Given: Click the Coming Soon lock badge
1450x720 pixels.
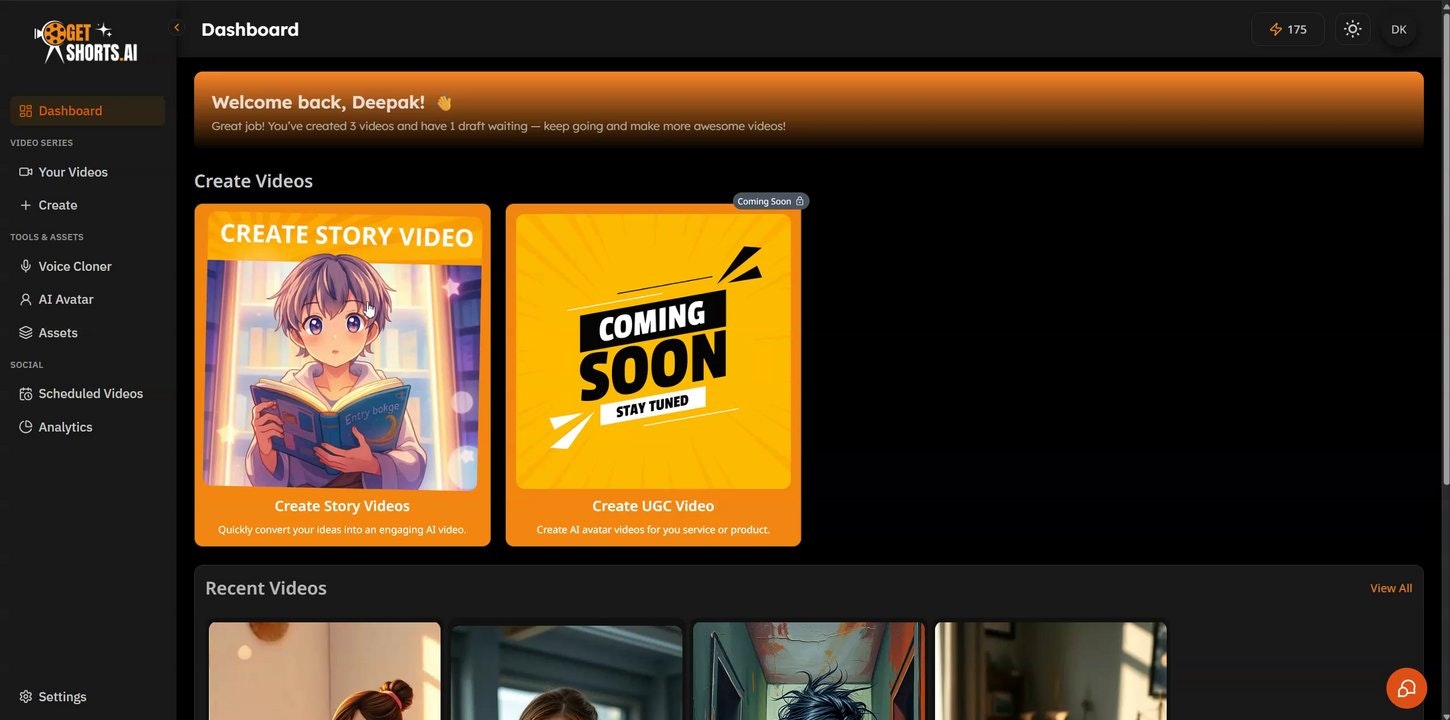Looking at the screenshot, I should [771, 201].
